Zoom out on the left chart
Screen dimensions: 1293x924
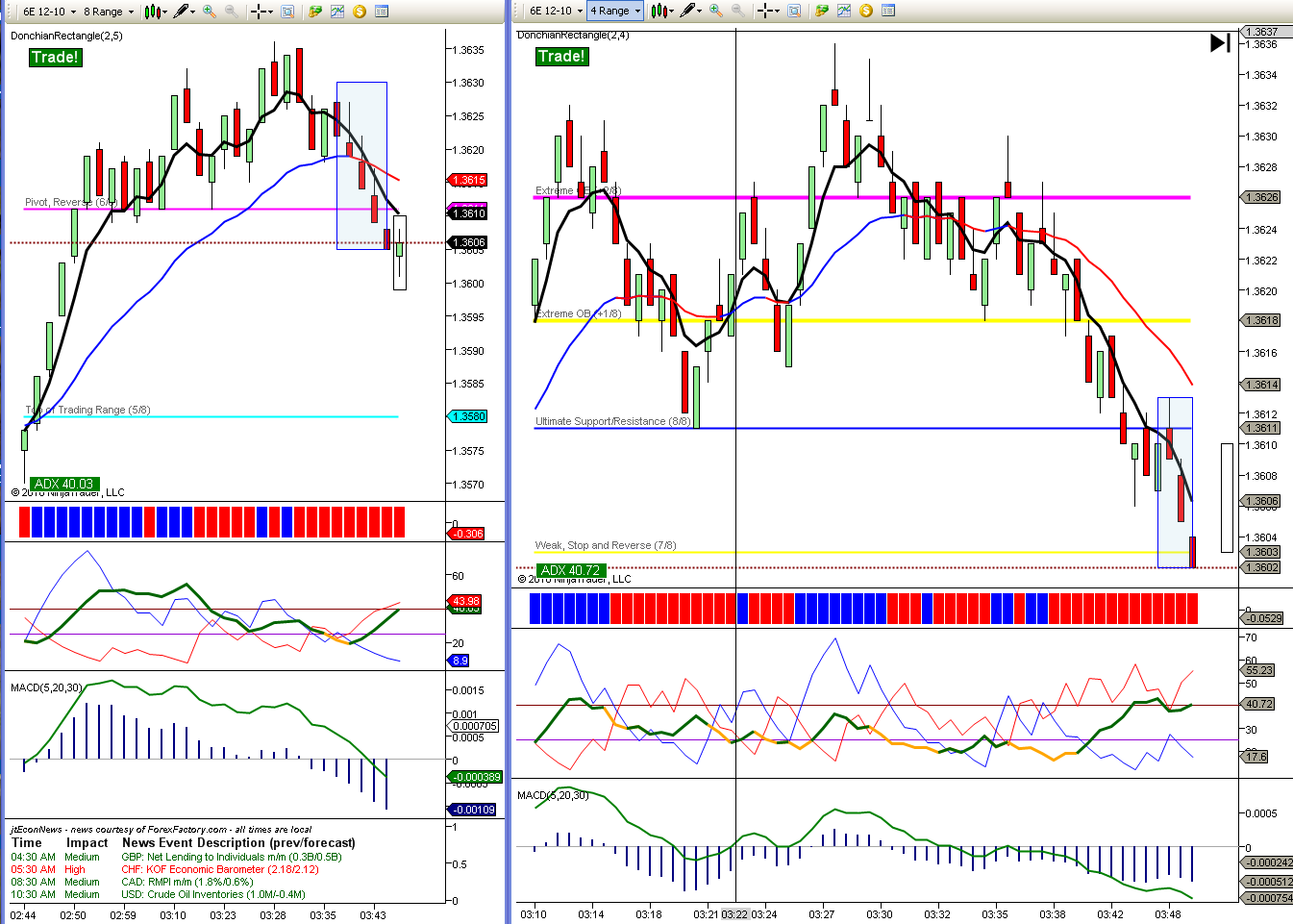click(x=231, y=12)
